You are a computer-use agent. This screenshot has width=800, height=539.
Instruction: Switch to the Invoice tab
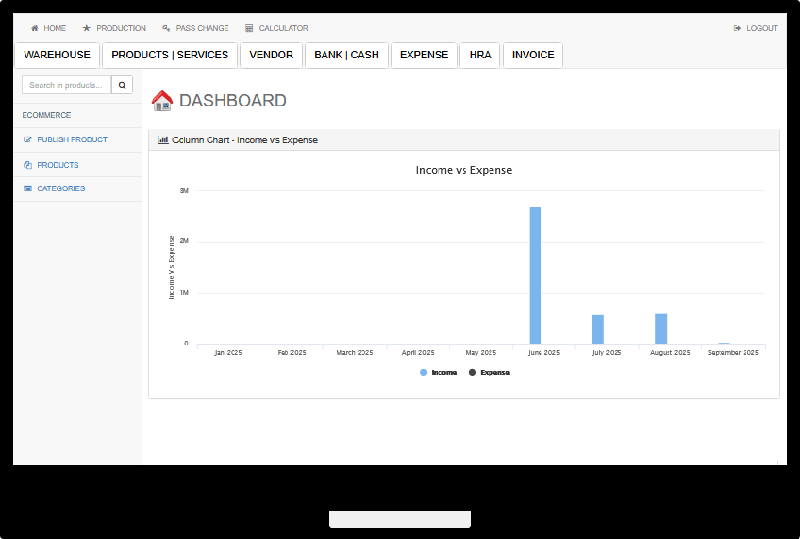tap(533, 55)
